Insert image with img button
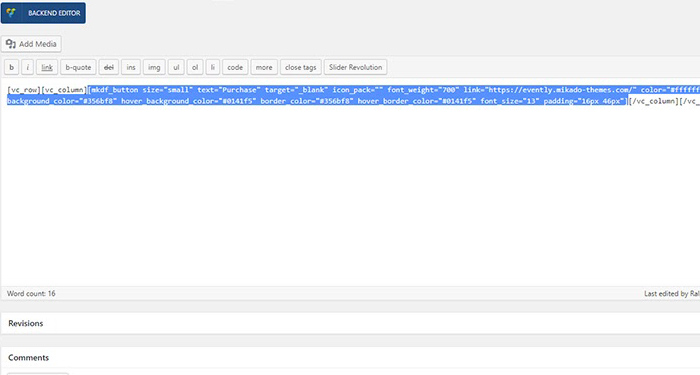Image resolution: width=700 pixels, height=375 pixels. point(154,67)
